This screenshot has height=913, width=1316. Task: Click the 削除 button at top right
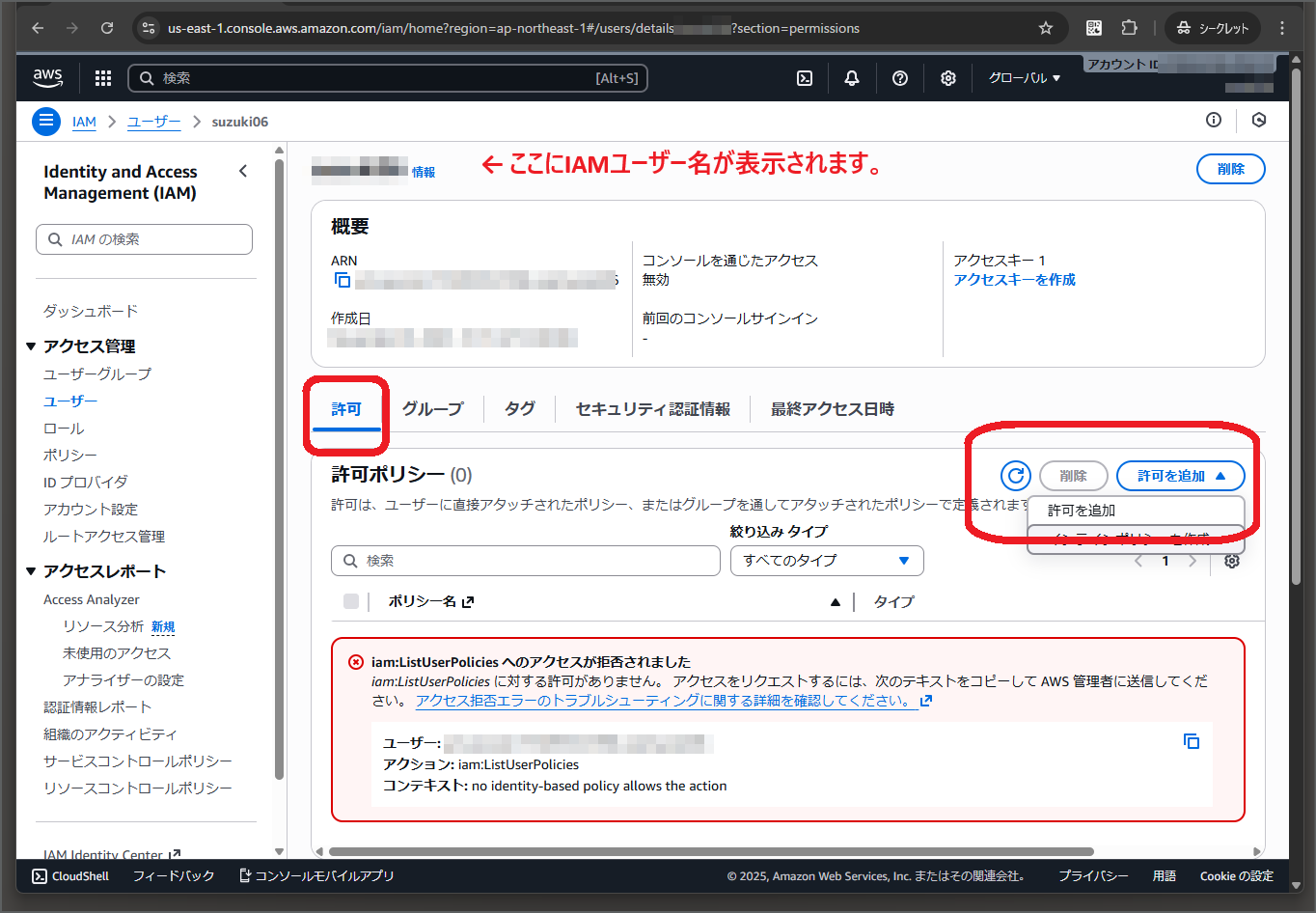(1231, 169)
